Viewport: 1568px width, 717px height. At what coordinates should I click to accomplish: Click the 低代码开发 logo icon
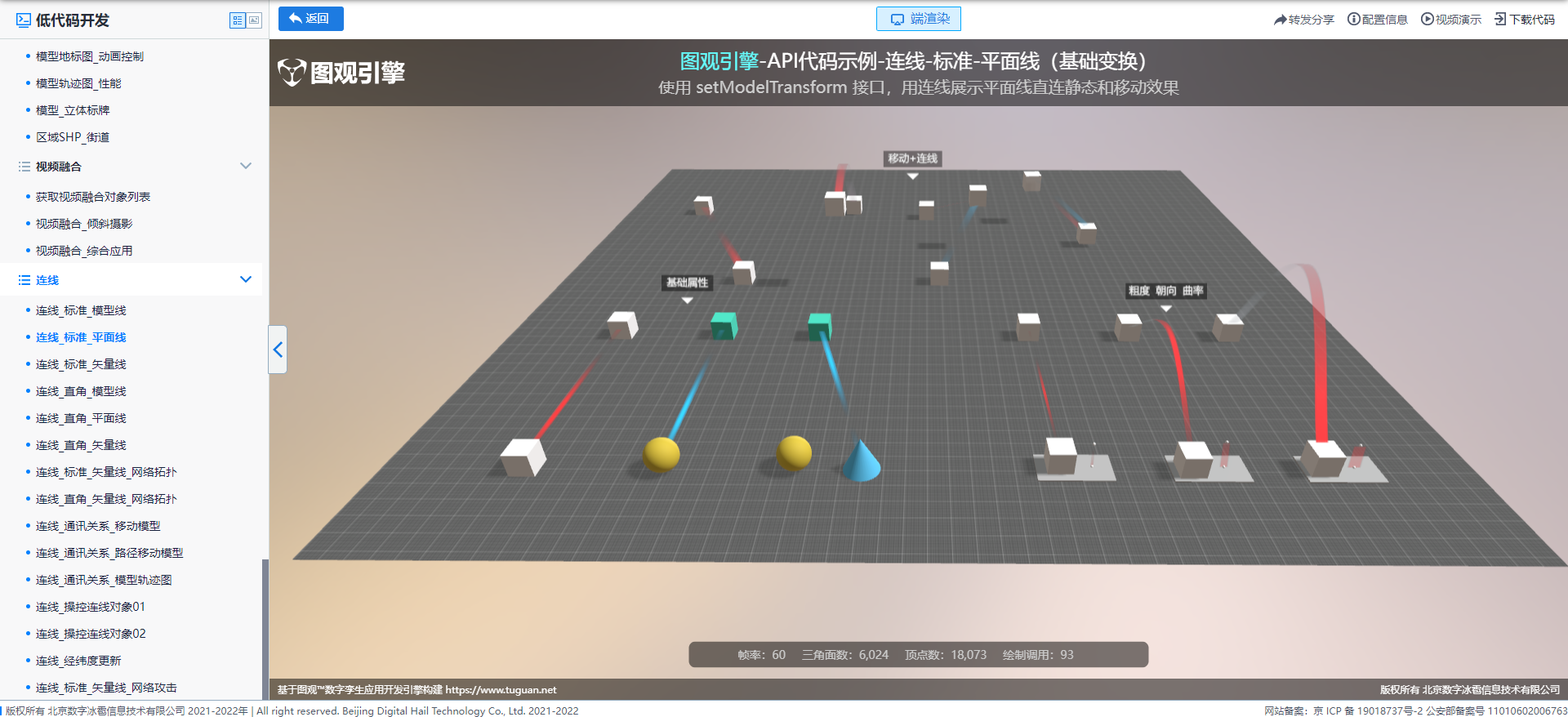[24, 20]
